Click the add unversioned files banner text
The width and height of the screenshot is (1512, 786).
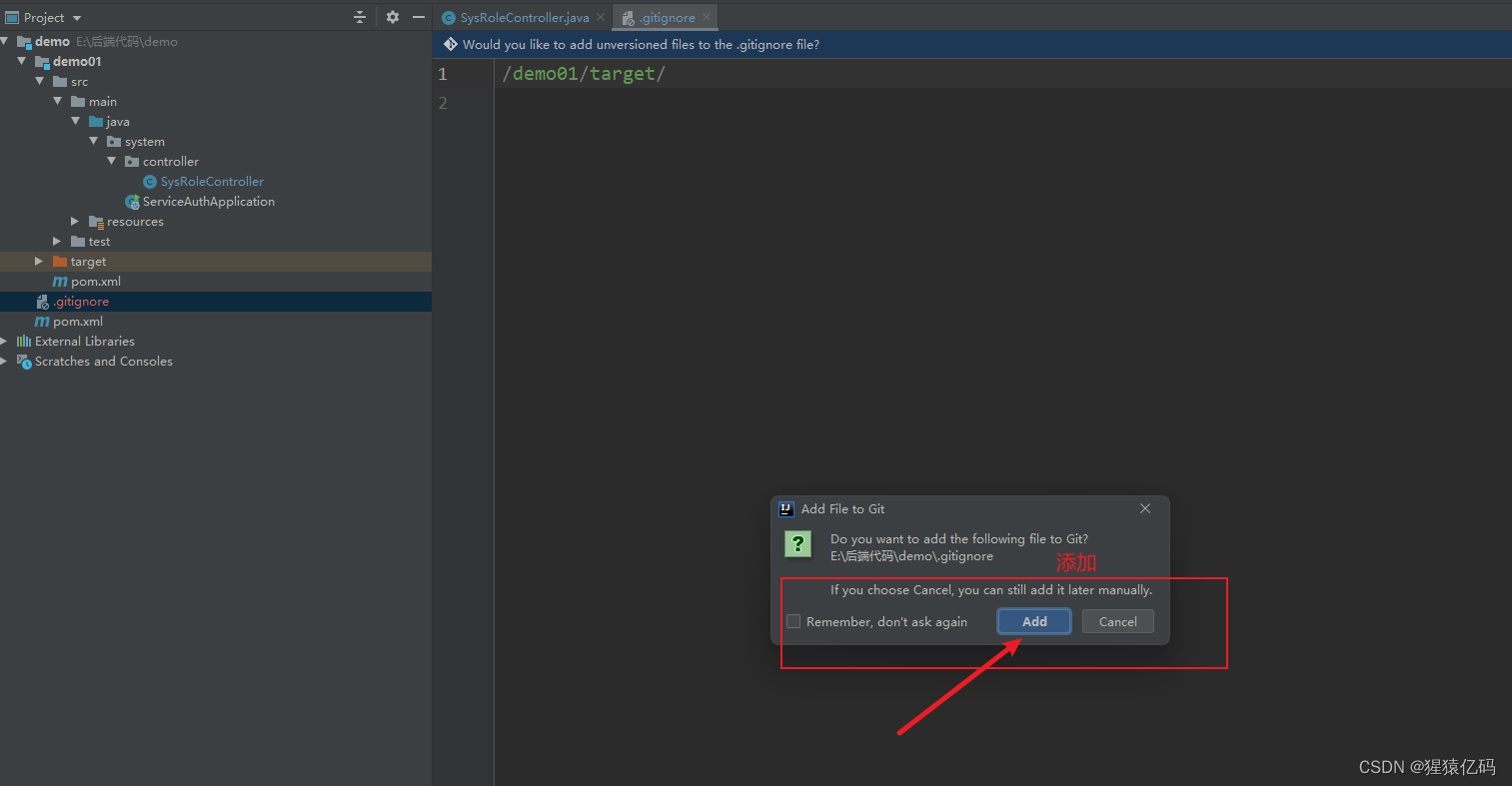pyautogui.click(x=641, y=45)
